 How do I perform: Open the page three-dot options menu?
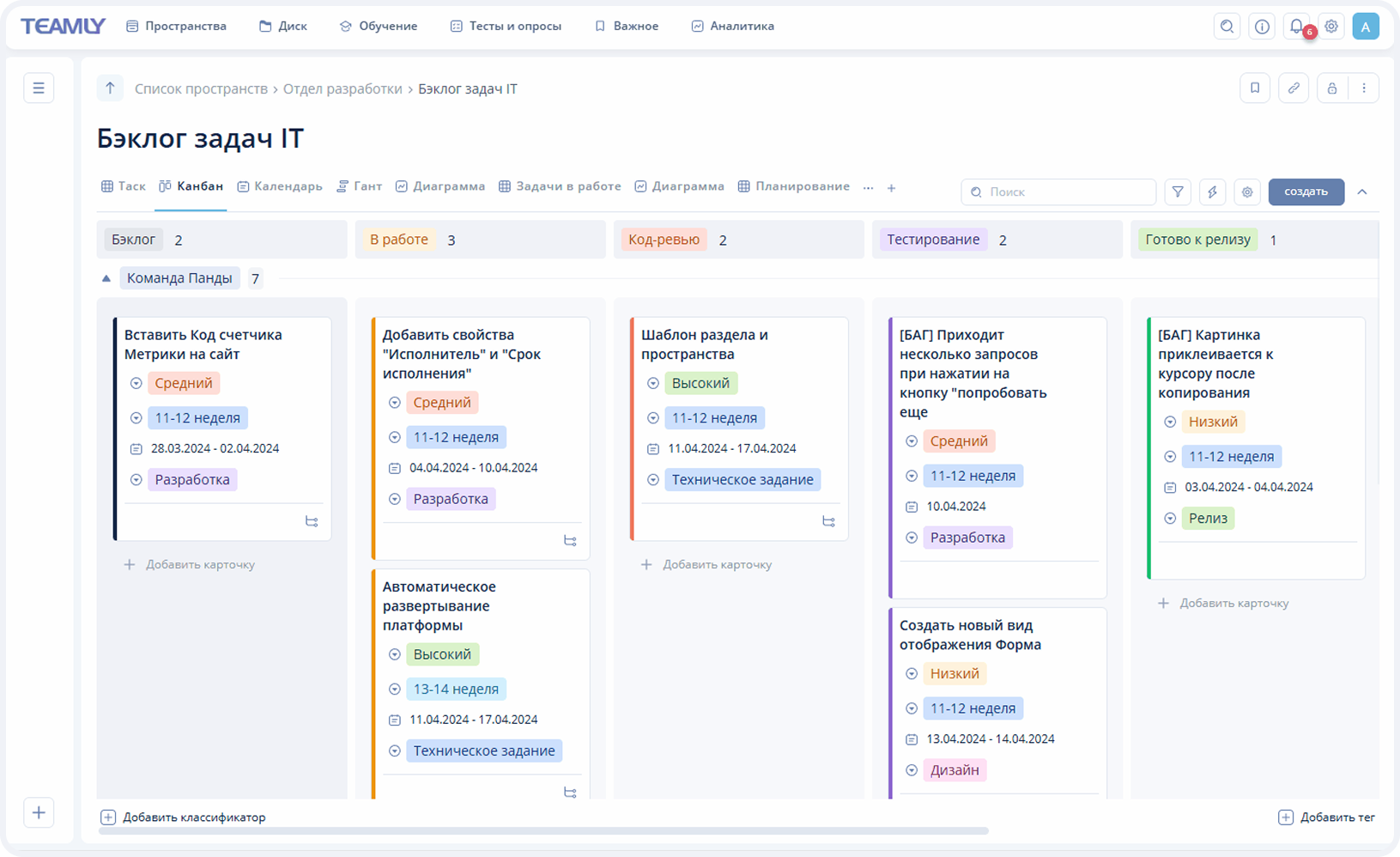click(x=1363, y=88)
